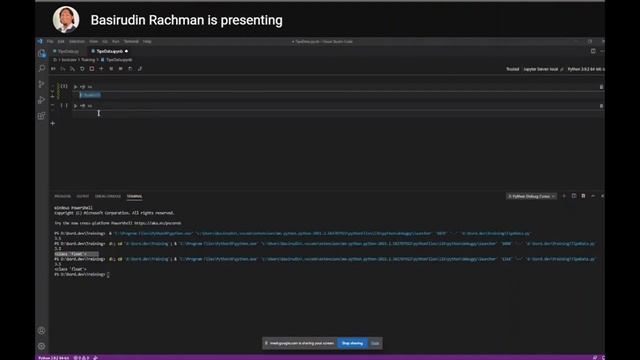Select the TipeData.ipynb editor tab

tap(109, 51)
